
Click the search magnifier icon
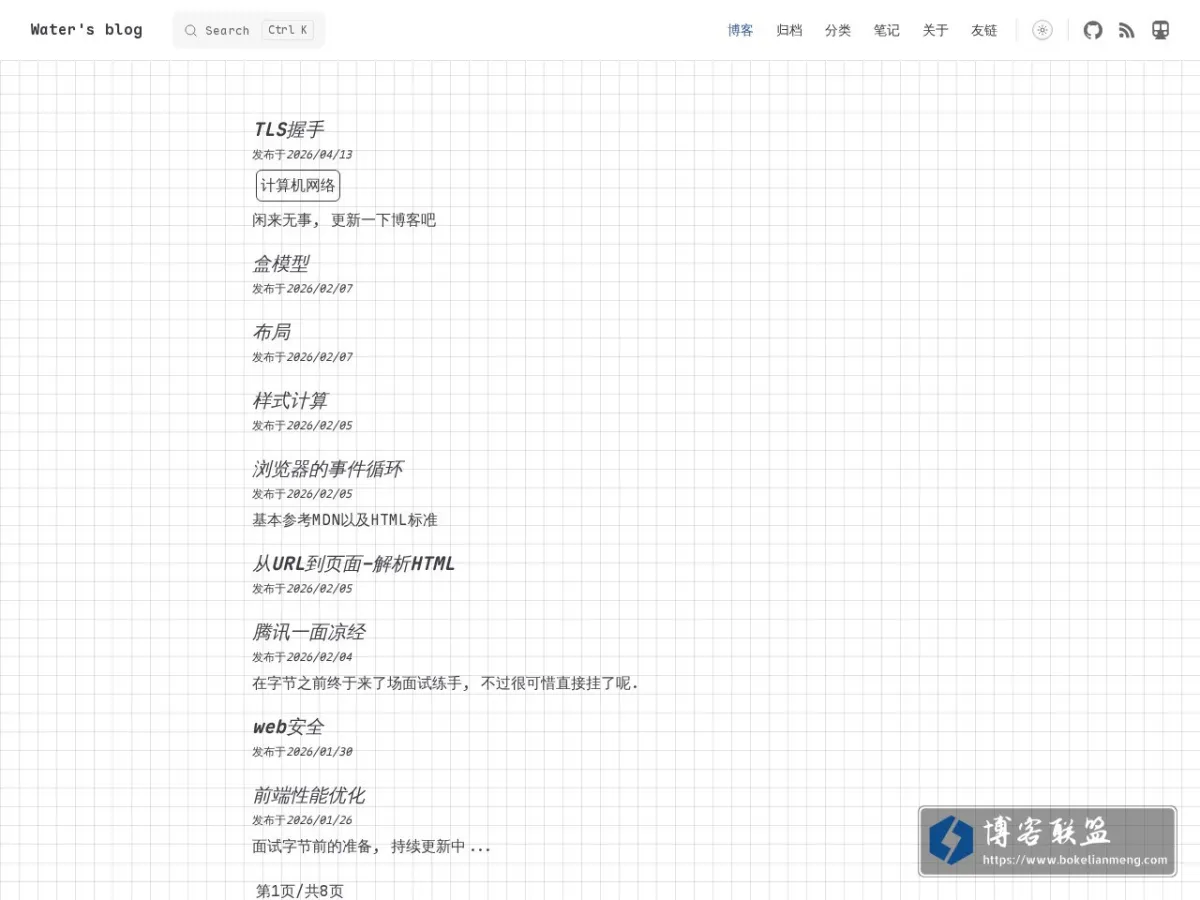pyautogui.click(x=191, y=31)
